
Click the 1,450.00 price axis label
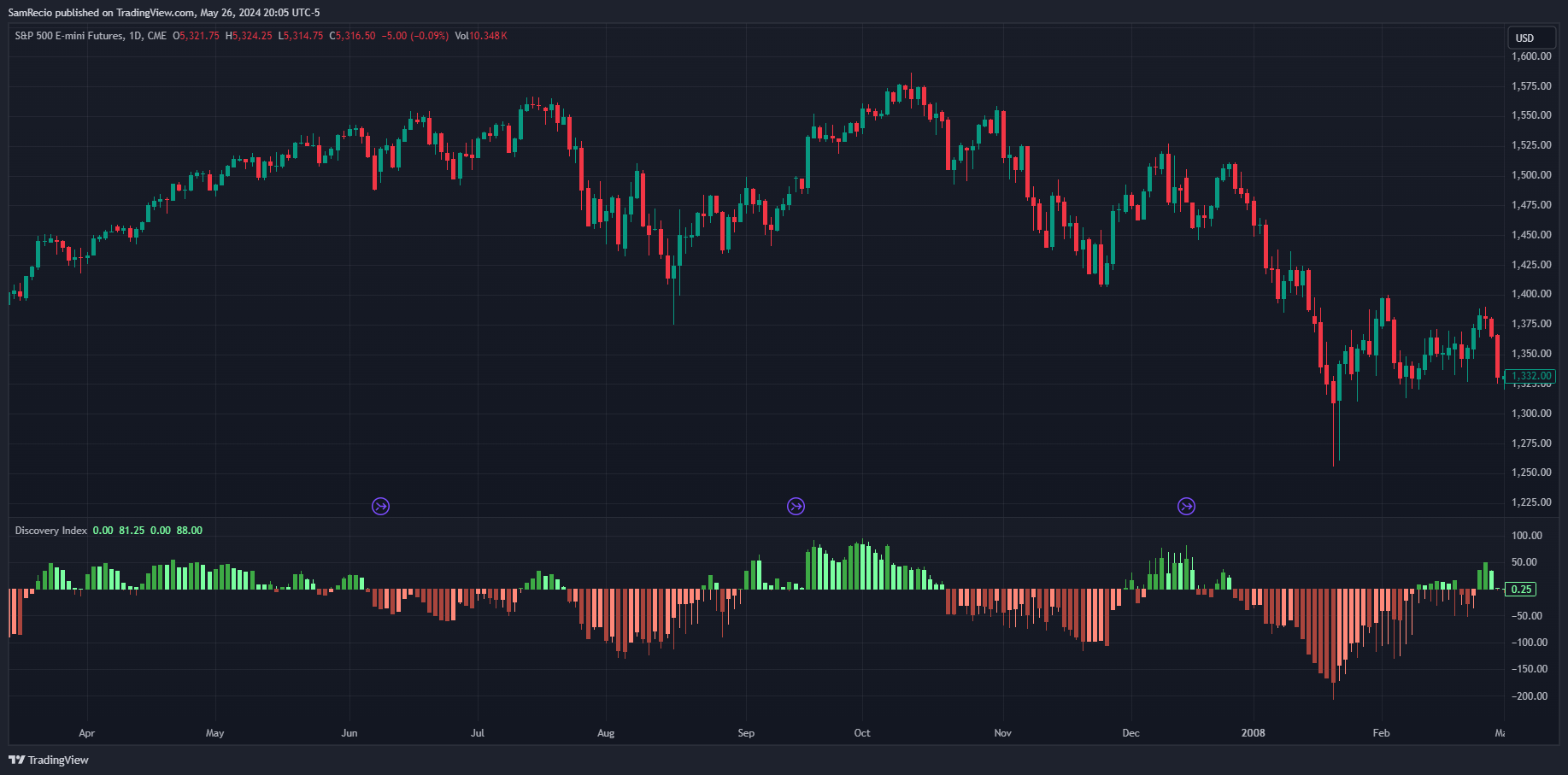coord(1531,235)
